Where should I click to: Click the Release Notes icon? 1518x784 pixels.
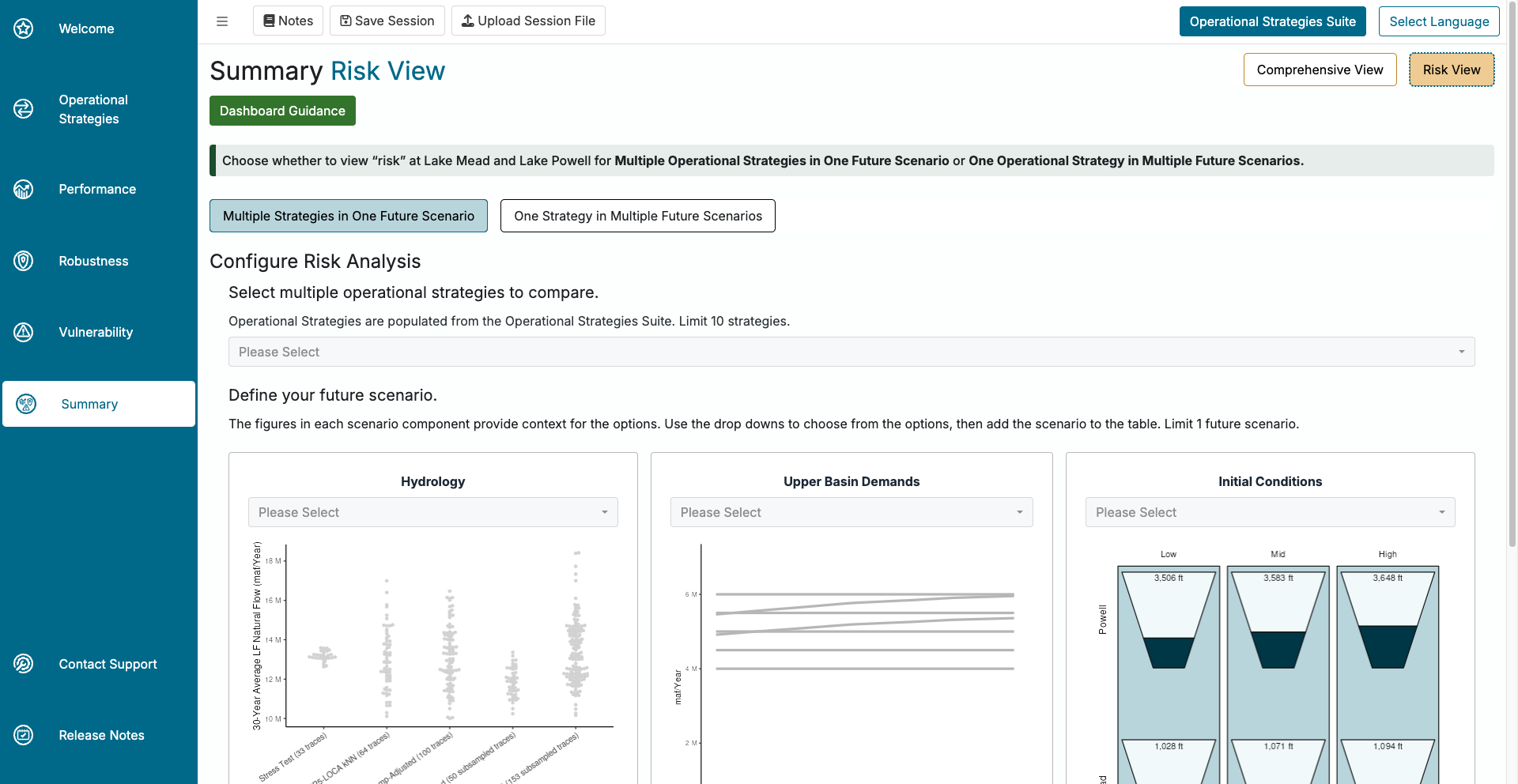pos(24,735)
